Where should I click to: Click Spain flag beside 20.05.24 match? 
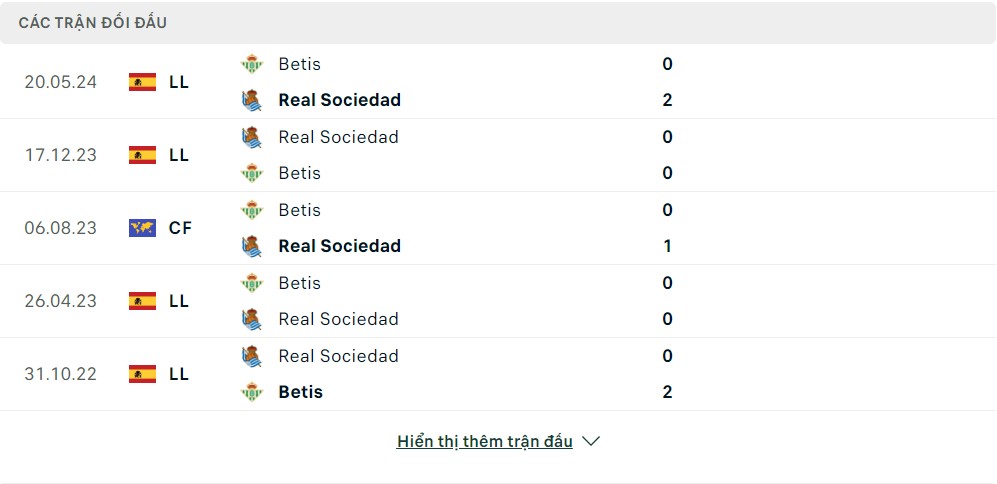click(142, 82)
